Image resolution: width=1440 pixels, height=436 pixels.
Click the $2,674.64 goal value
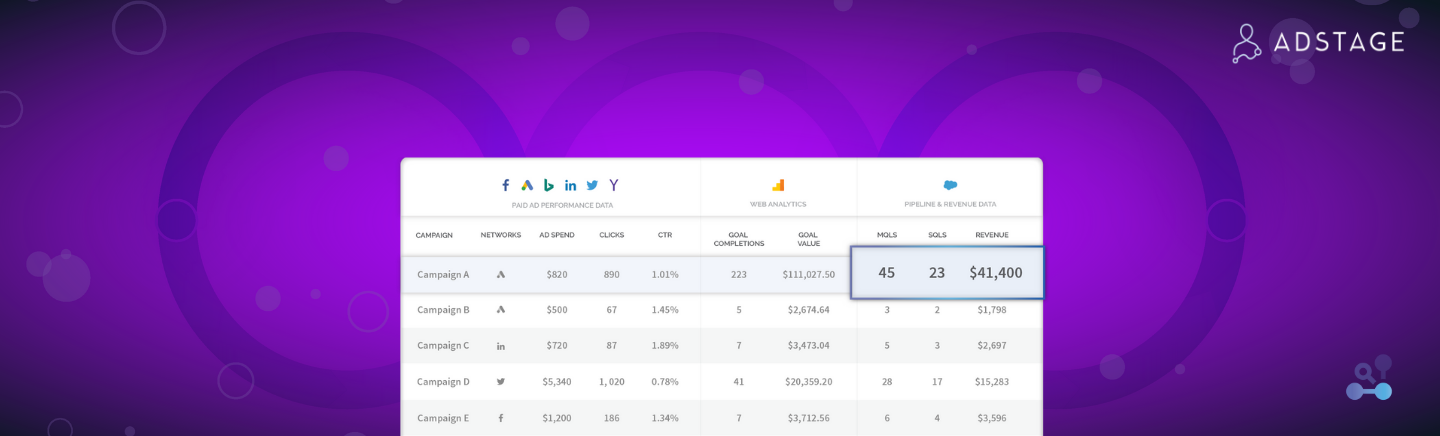(x=809, y=310)
